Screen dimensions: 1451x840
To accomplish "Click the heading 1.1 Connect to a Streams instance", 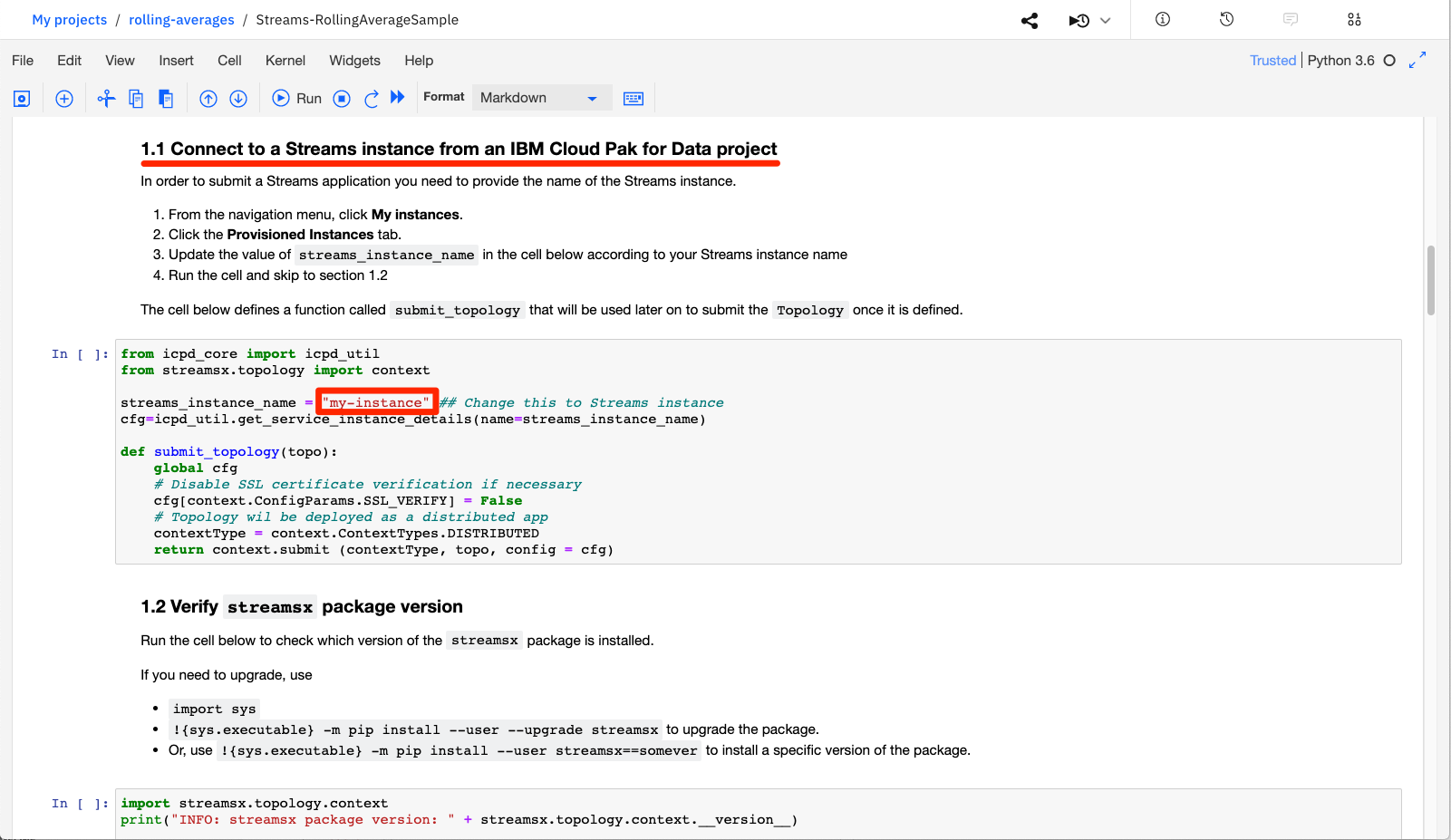I will coord(459,149).
